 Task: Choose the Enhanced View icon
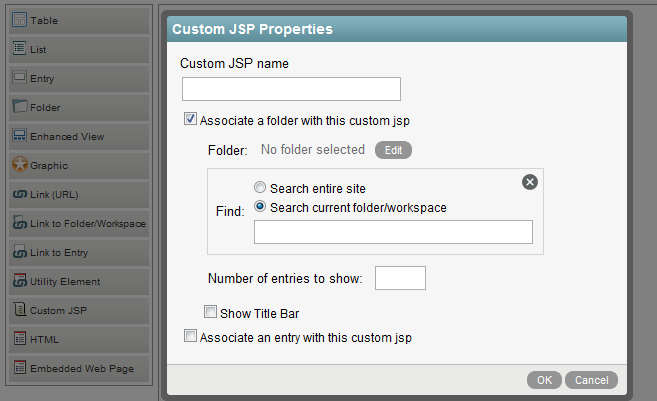[x=19, y=135]
